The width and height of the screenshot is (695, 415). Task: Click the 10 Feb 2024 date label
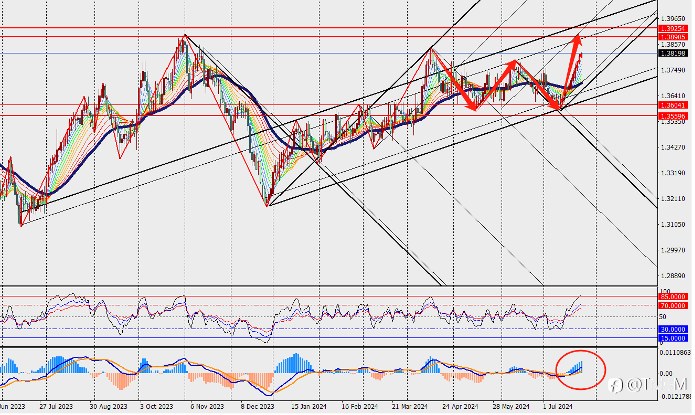tap(359, 406)
